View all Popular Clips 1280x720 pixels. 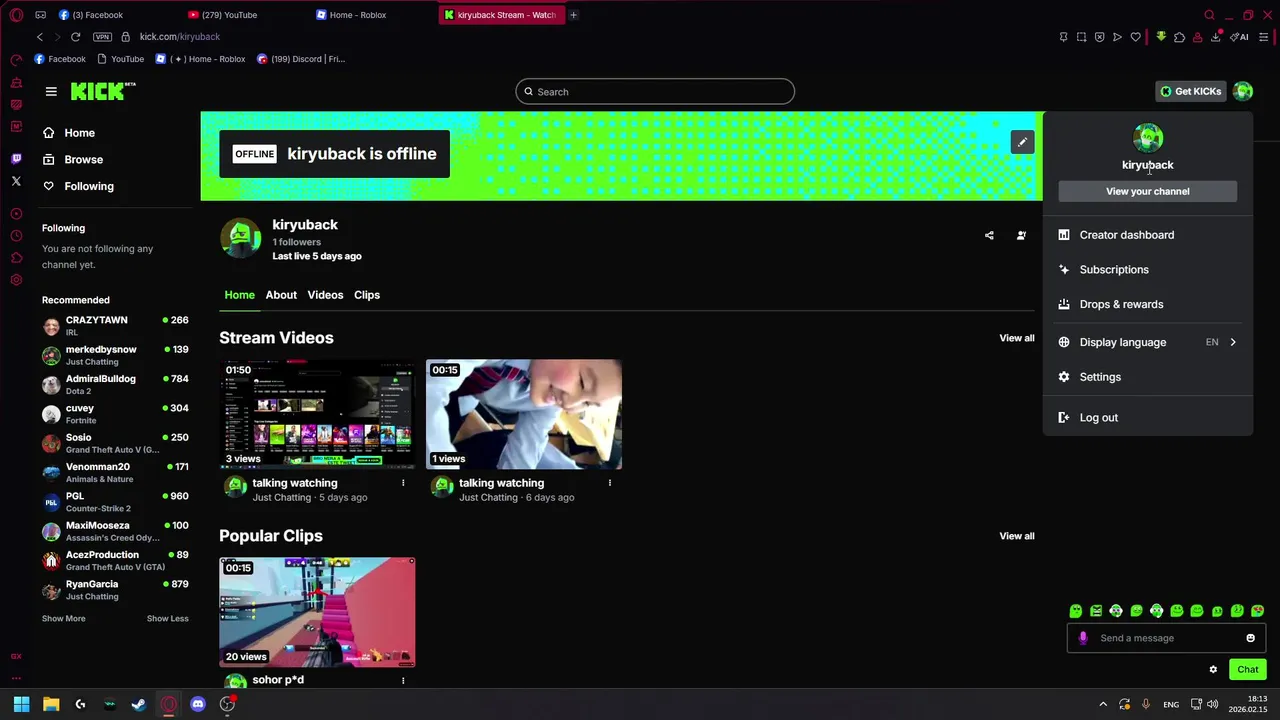pos(1017,536)
